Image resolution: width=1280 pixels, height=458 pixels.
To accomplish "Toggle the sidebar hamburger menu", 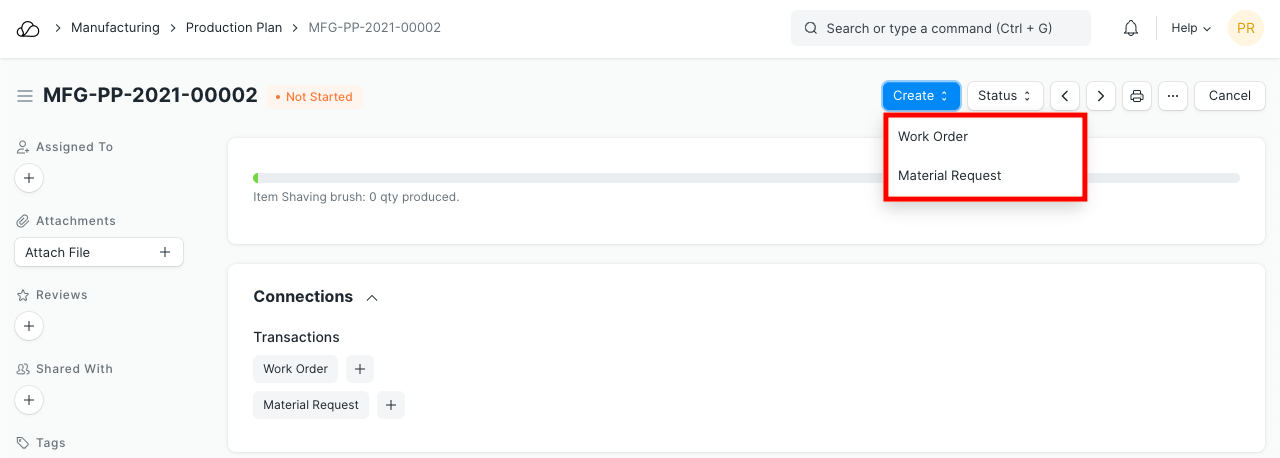I will click(25, 96).
